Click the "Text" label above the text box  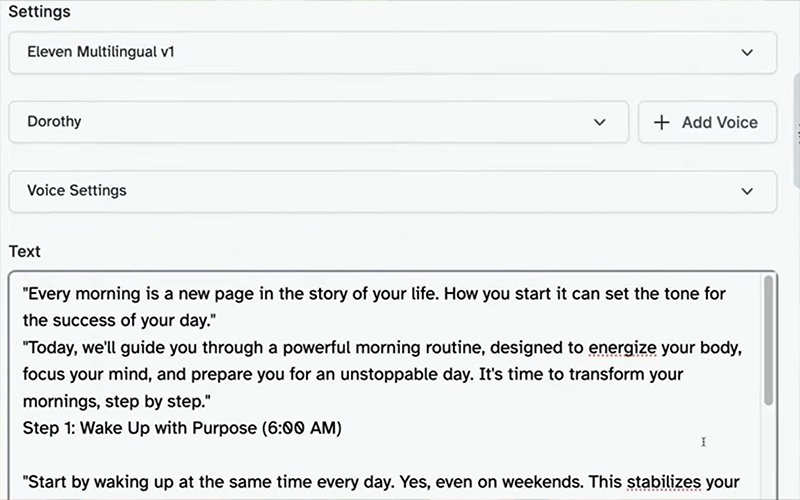[x=25, y=252]
